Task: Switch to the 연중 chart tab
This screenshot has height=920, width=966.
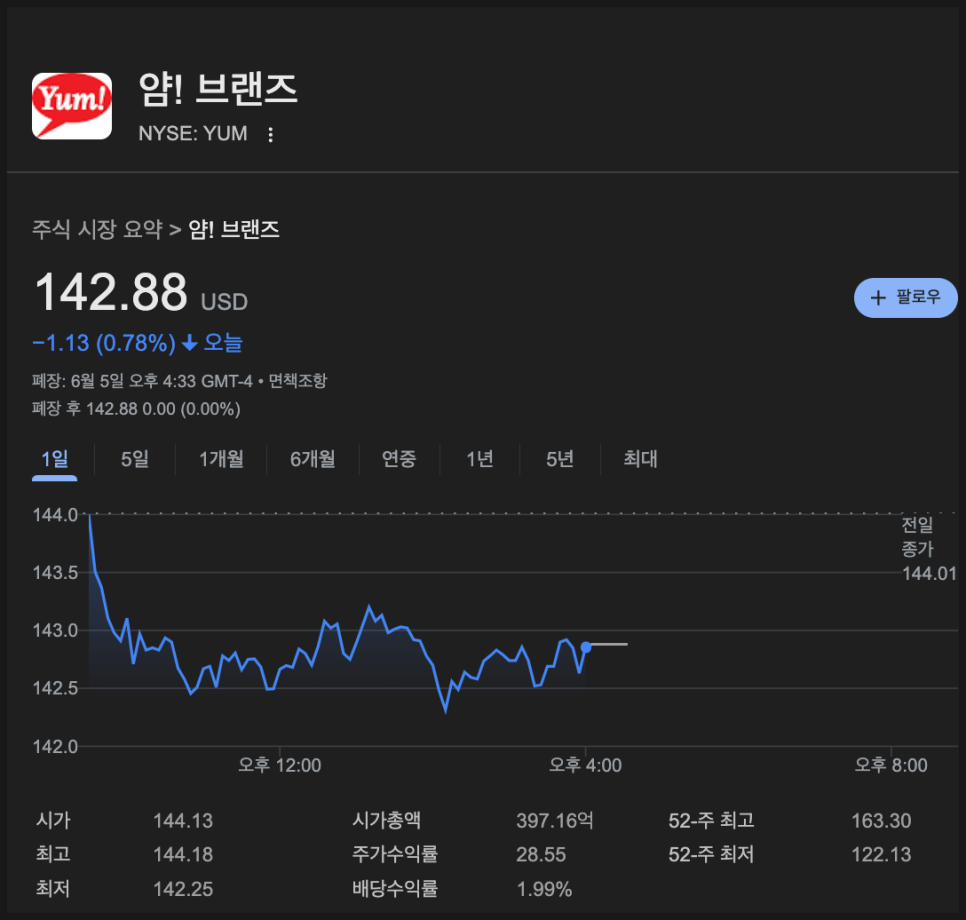Action: [x=399, y=459]
